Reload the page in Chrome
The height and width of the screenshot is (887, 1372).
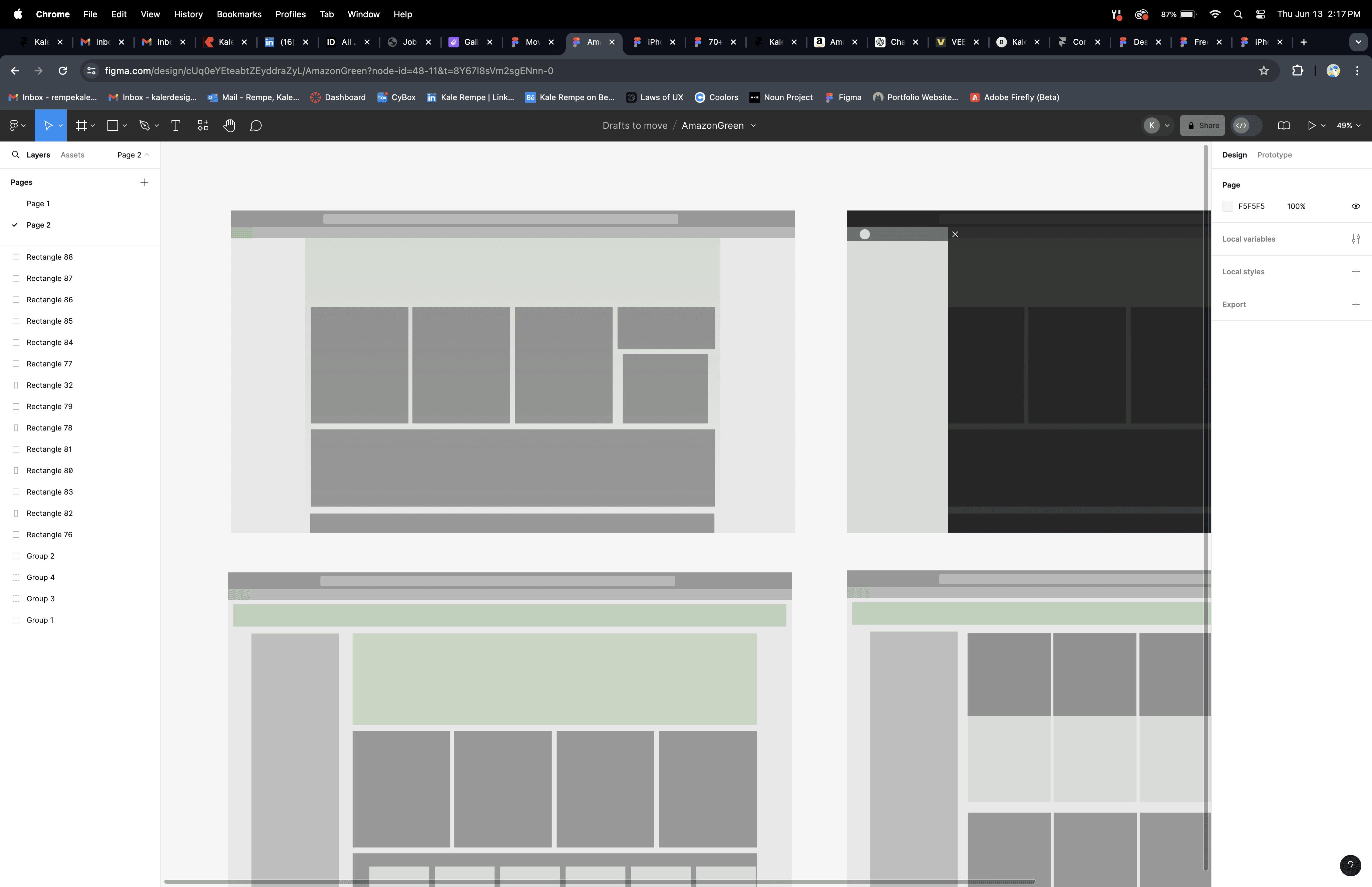point(63,71)
